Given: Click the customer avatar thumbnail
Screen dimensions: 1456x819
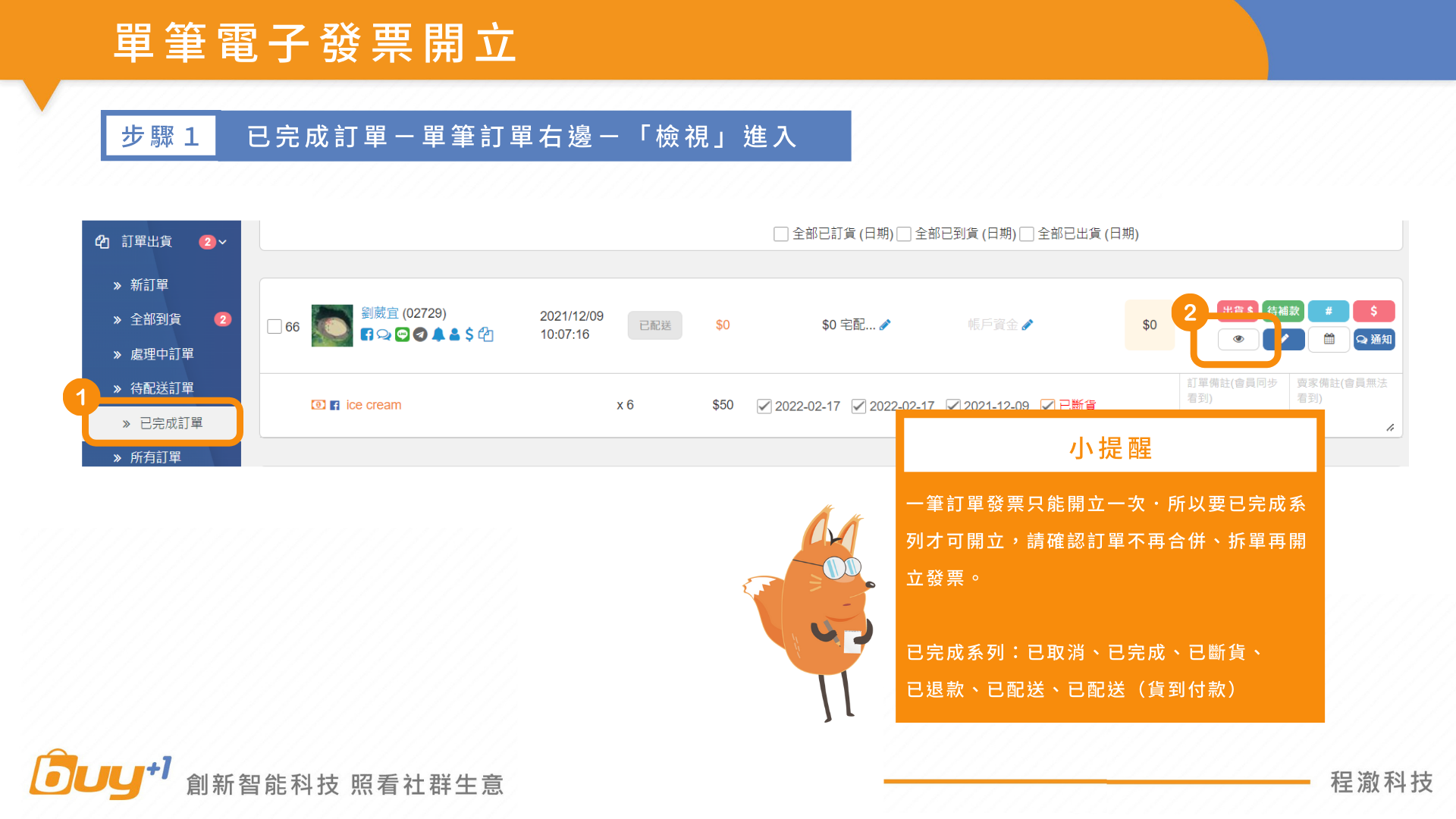Looking at the screenshot, I should coord(332,325).
